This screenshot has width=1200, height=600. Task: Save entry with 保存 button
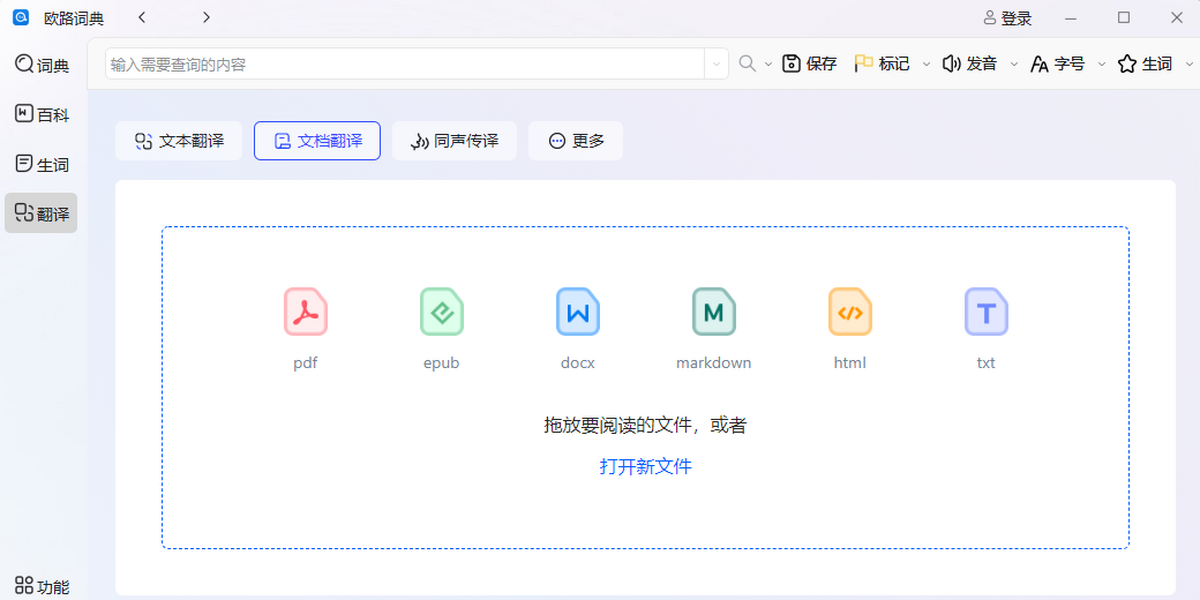coord(809,64)
